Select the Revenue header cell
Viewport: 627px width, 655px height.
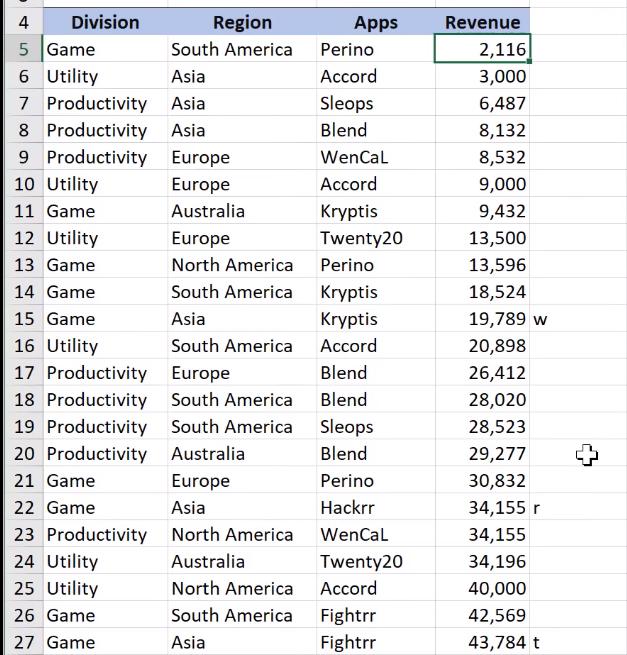[482, 22]
